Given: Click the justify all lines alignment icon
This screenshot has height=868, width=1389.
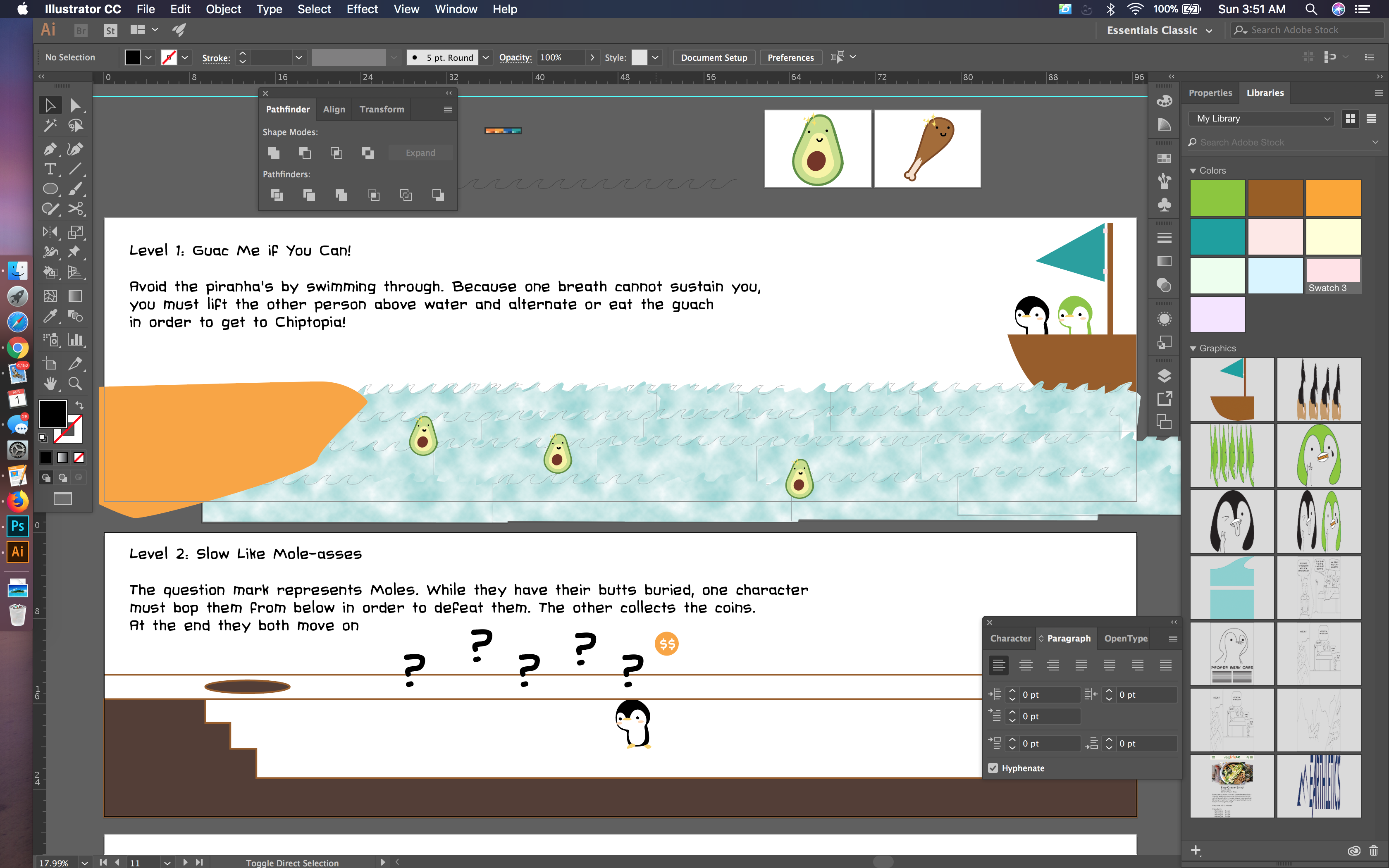Looking at the screenshot, I should point(1165,665).
